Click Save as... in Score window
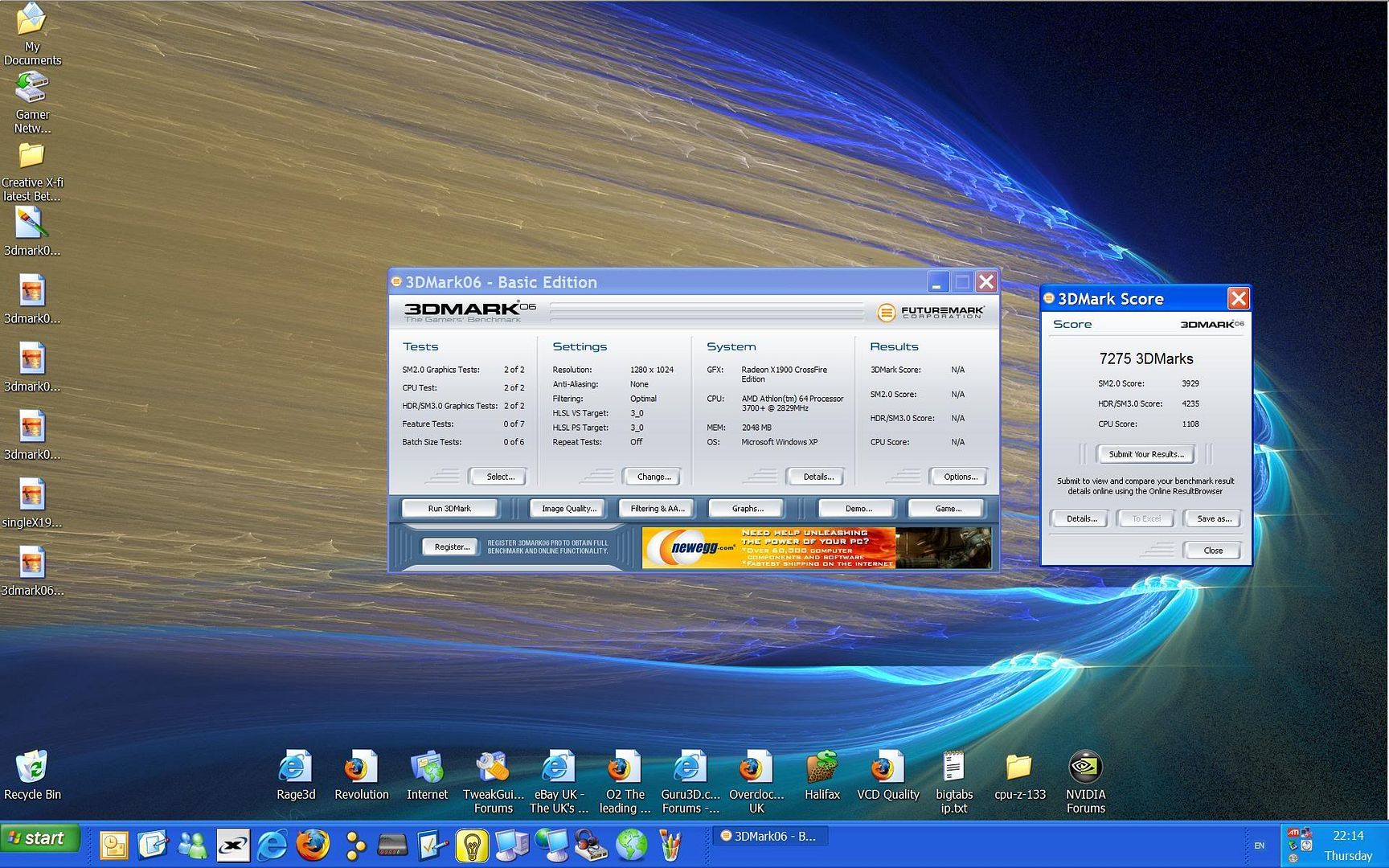The height and width of the screenshot is (868, 1389). (1213, 518)
